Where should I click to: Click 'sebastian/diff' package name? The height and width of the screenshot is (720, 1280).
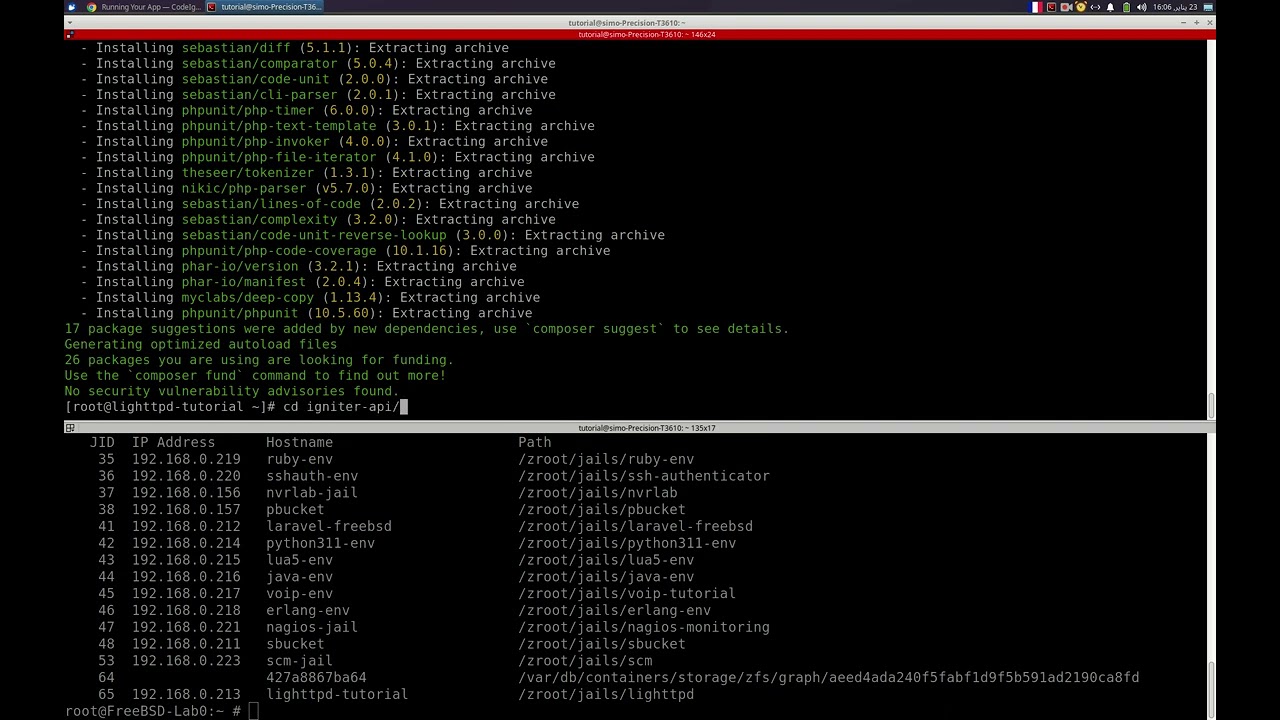click(236, 48)
